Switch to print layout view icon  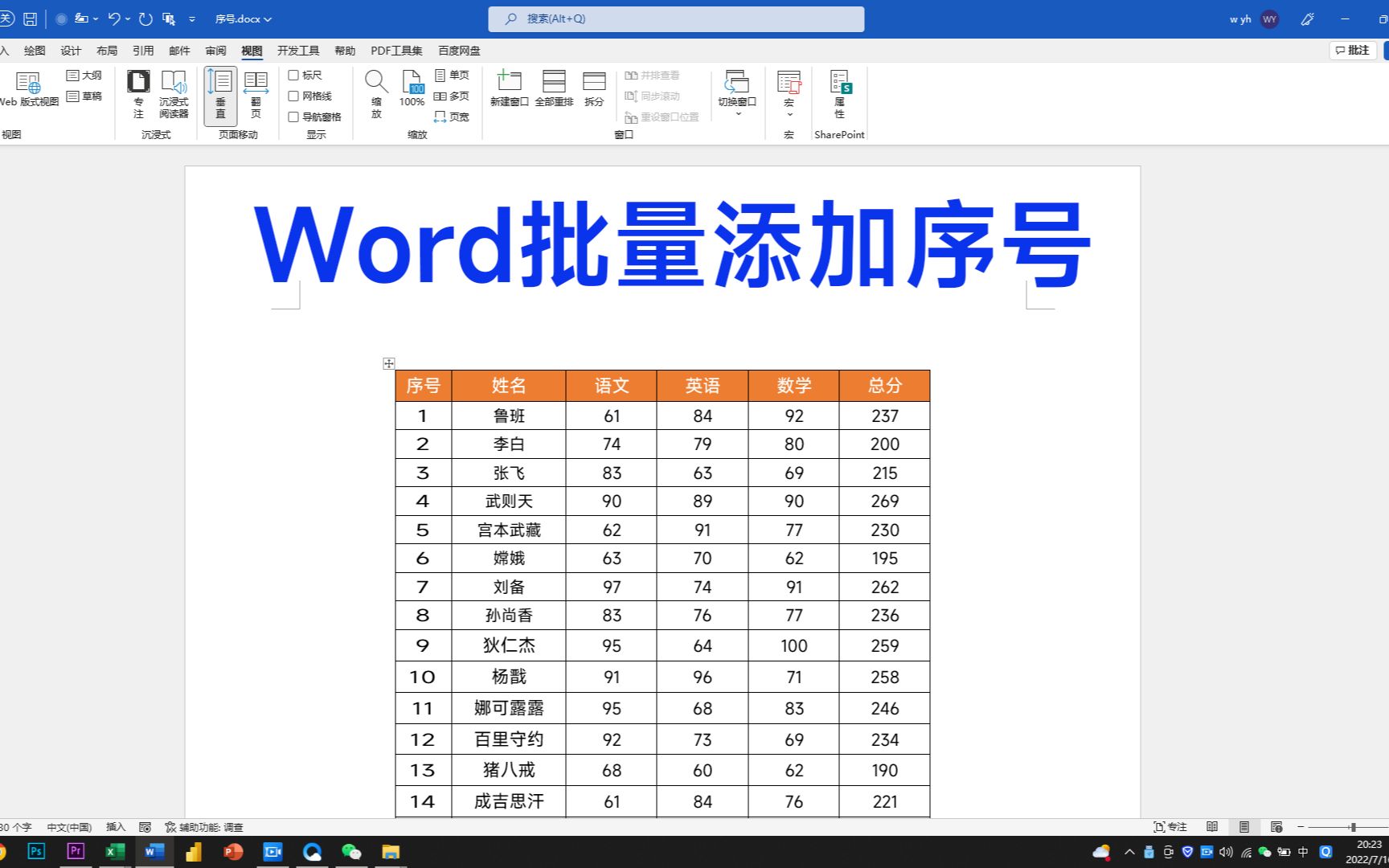[x=1244, y=827]
